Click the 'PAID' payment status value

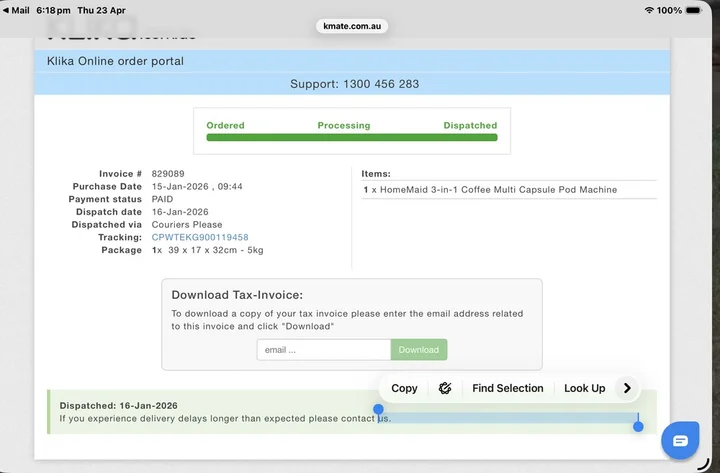click(x=162, y=199)
